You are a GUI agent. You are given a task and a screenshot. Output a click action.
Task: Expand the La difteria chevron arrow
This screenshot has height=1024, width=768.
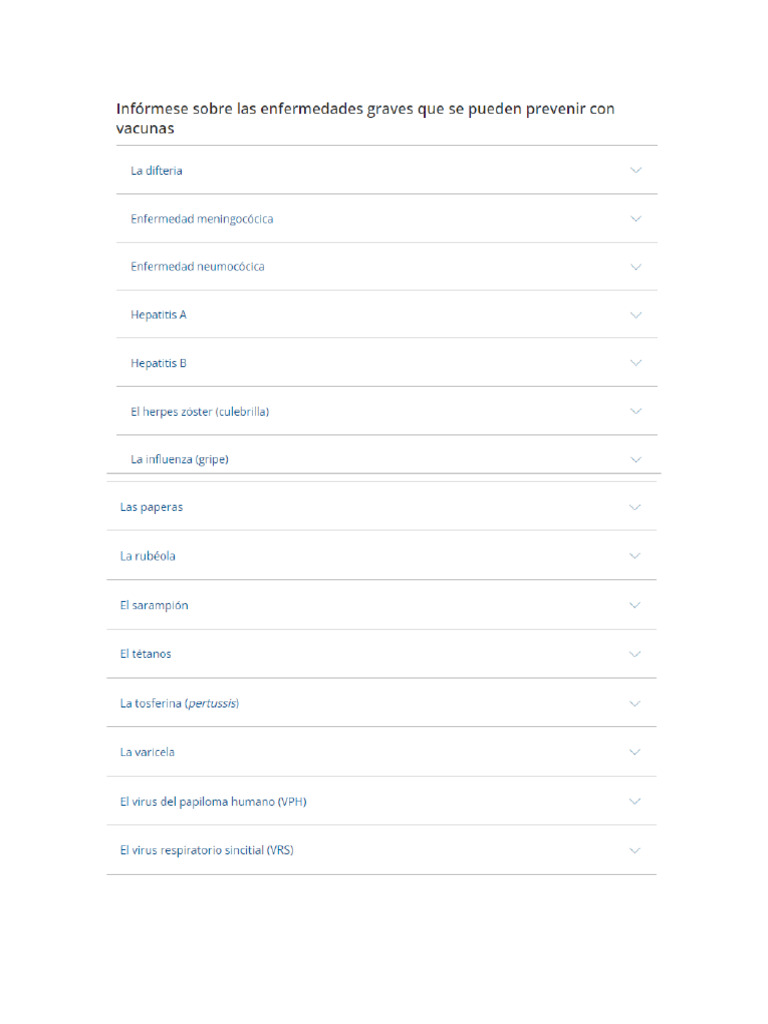pos(635,170)
